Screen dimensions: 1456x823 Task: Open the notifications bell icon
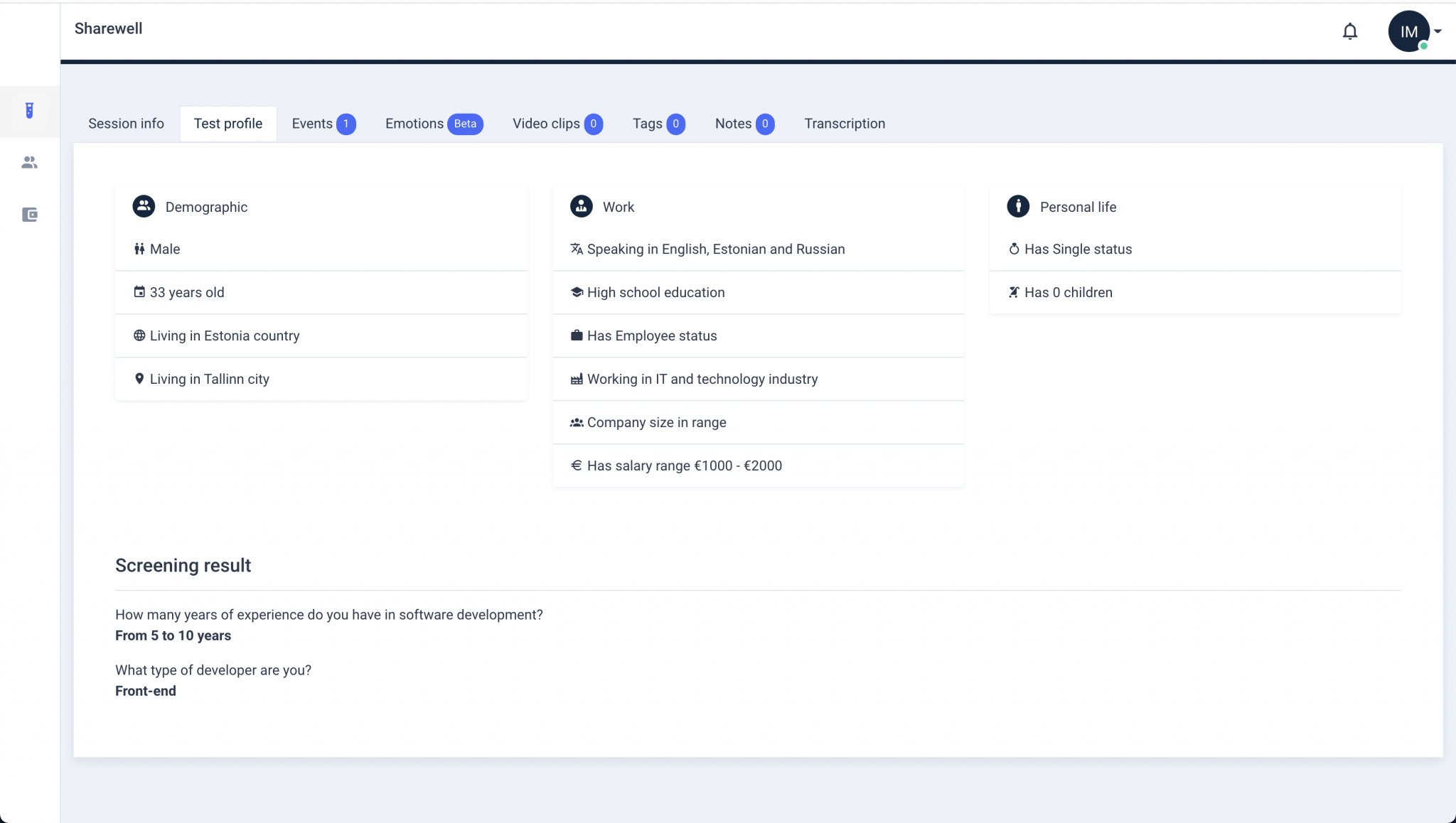pos(1349,31)
